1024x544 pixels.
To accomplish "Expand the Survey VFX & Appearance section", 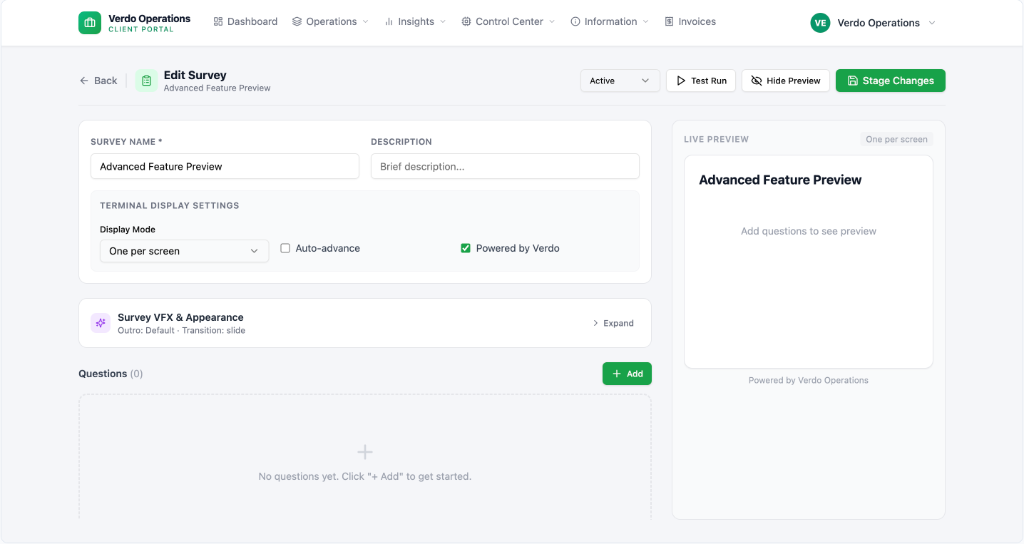I will pyautogui.click(x=613, y=323).
